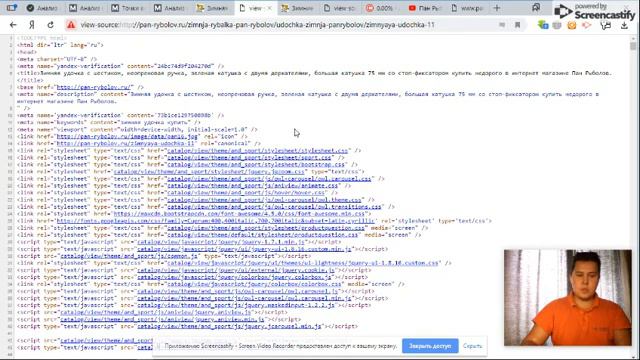
Task: Open the jquery.maskedinput script link
Action: (236, 305)
